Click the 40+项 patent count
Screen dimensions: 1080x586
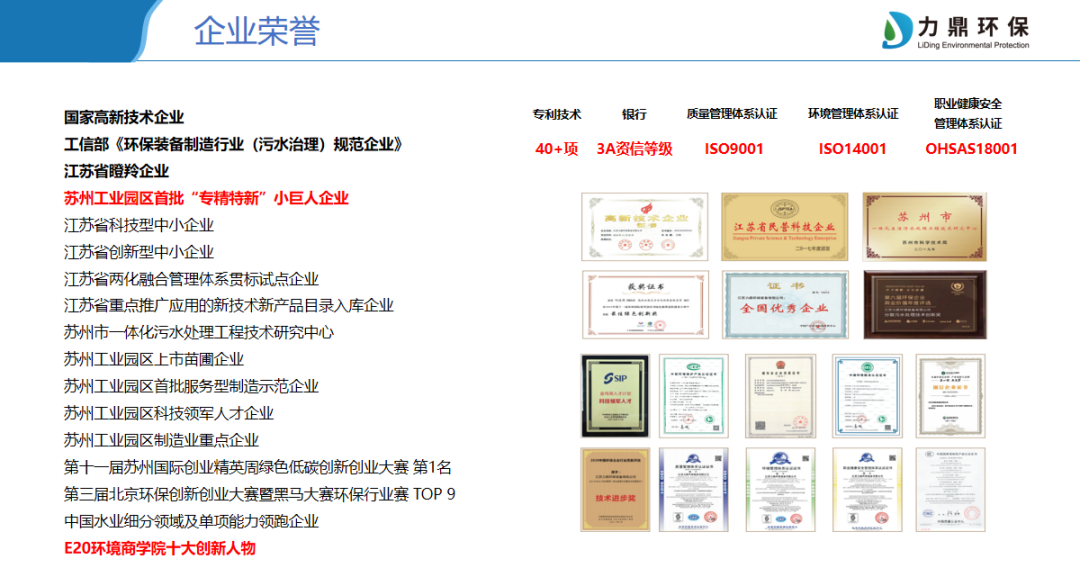point(557,149)
